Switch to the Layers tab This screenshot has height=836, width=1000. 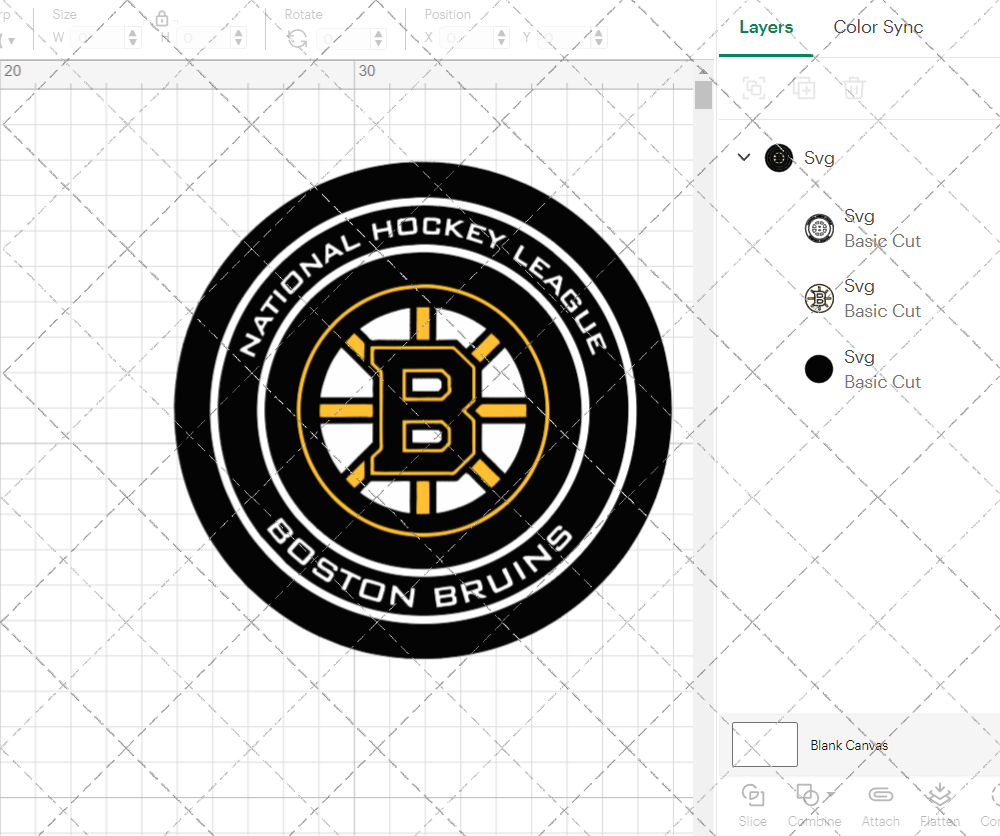tap(765, 27)
